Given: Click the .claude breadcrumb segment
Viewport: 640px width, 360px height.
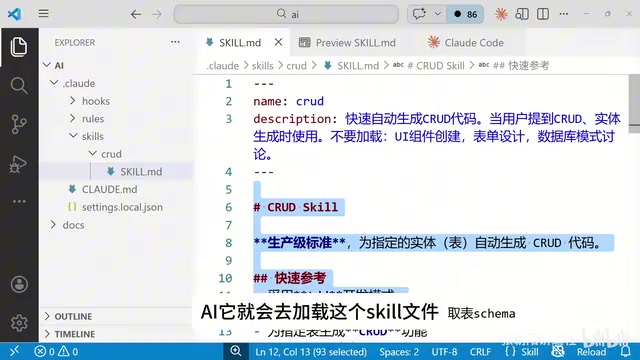Looking at the screenshot, I should coord(222,66).
